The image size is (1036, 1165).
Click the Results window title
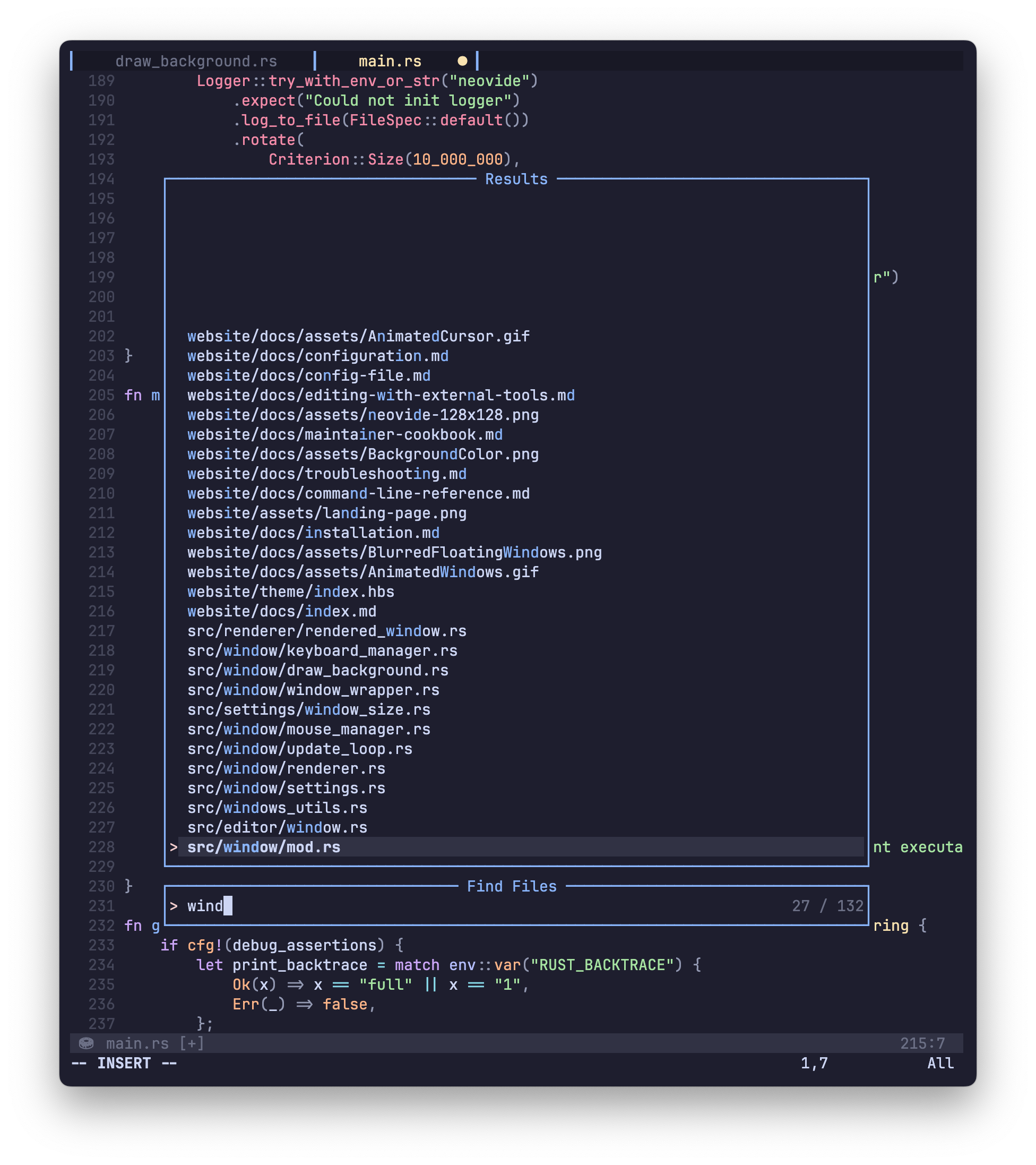516,179
